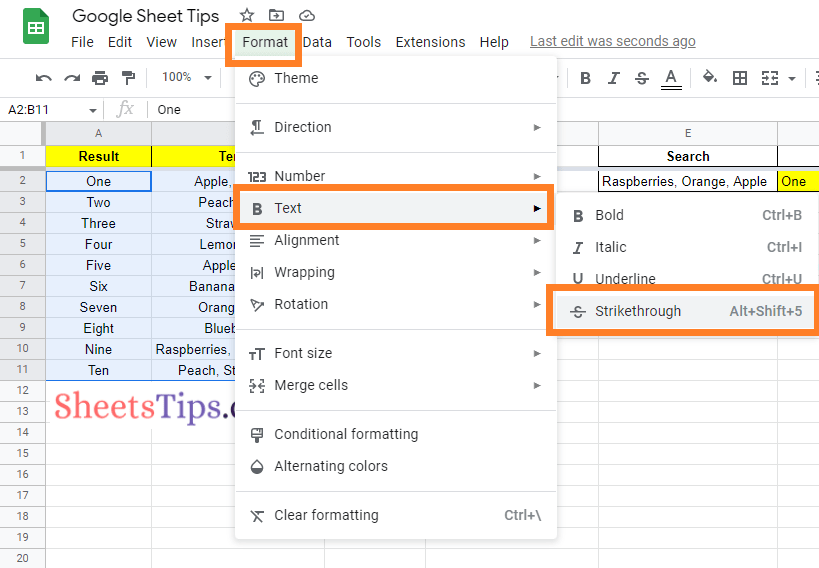
Task: Toggle strikethrough in the toolbar
Action: [641, 78]
